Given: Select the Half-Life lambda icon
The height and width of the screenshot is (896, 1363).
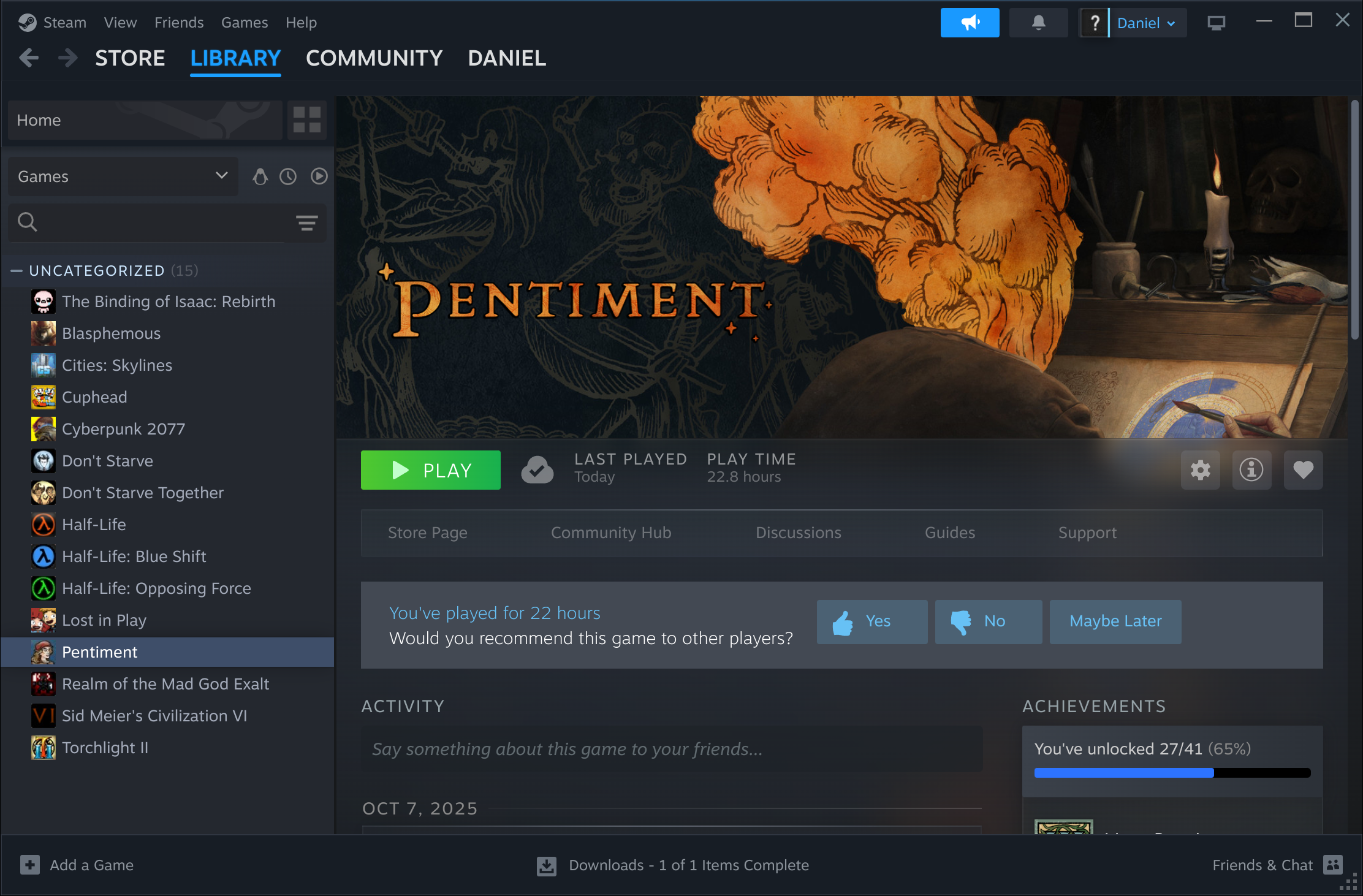Looking at the screenshot, I should (44, 525).
